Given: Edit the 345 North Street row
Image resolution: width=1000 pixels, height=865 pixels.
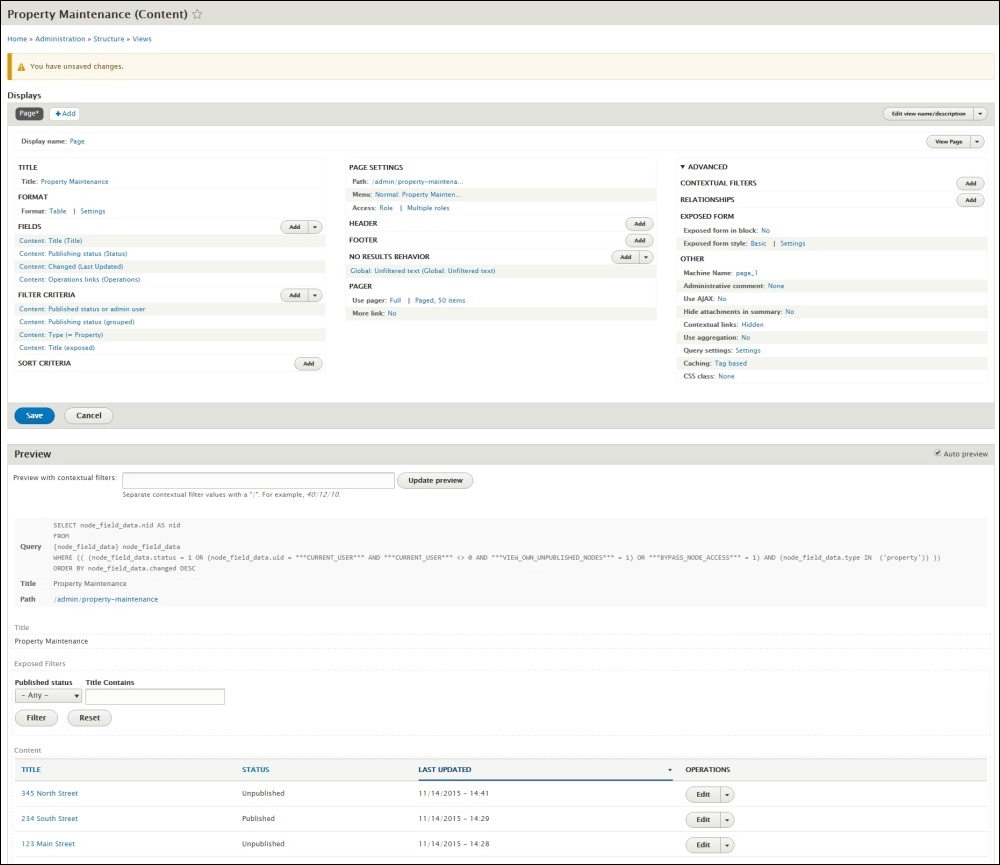Looking at the screenshot, I should pyautogui.click(x=703, y=794).
